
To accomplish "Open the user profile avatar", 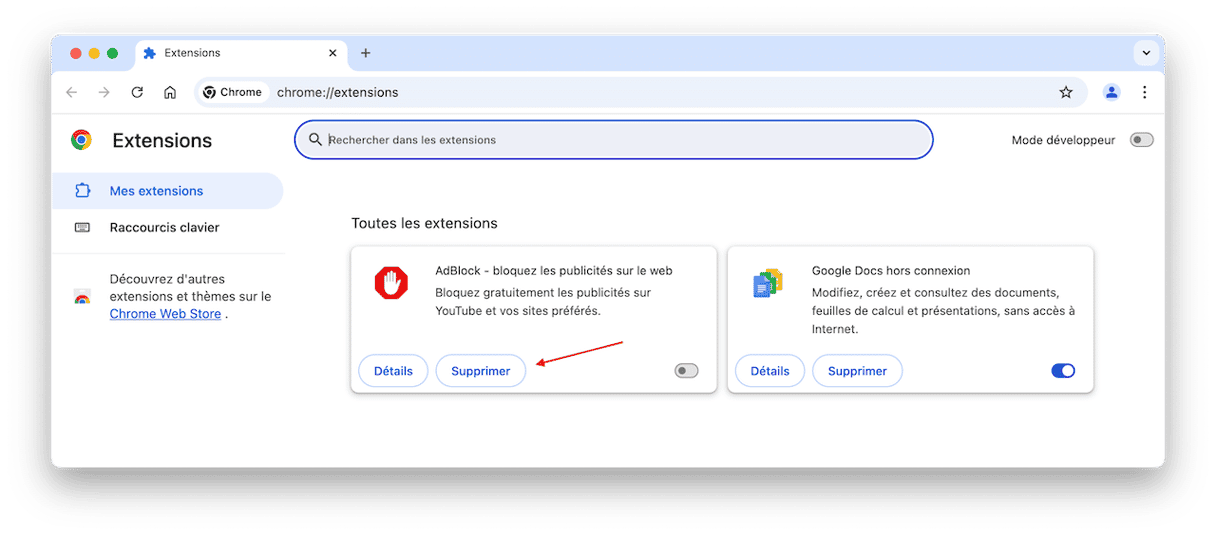I will [x=1112, y=92].
